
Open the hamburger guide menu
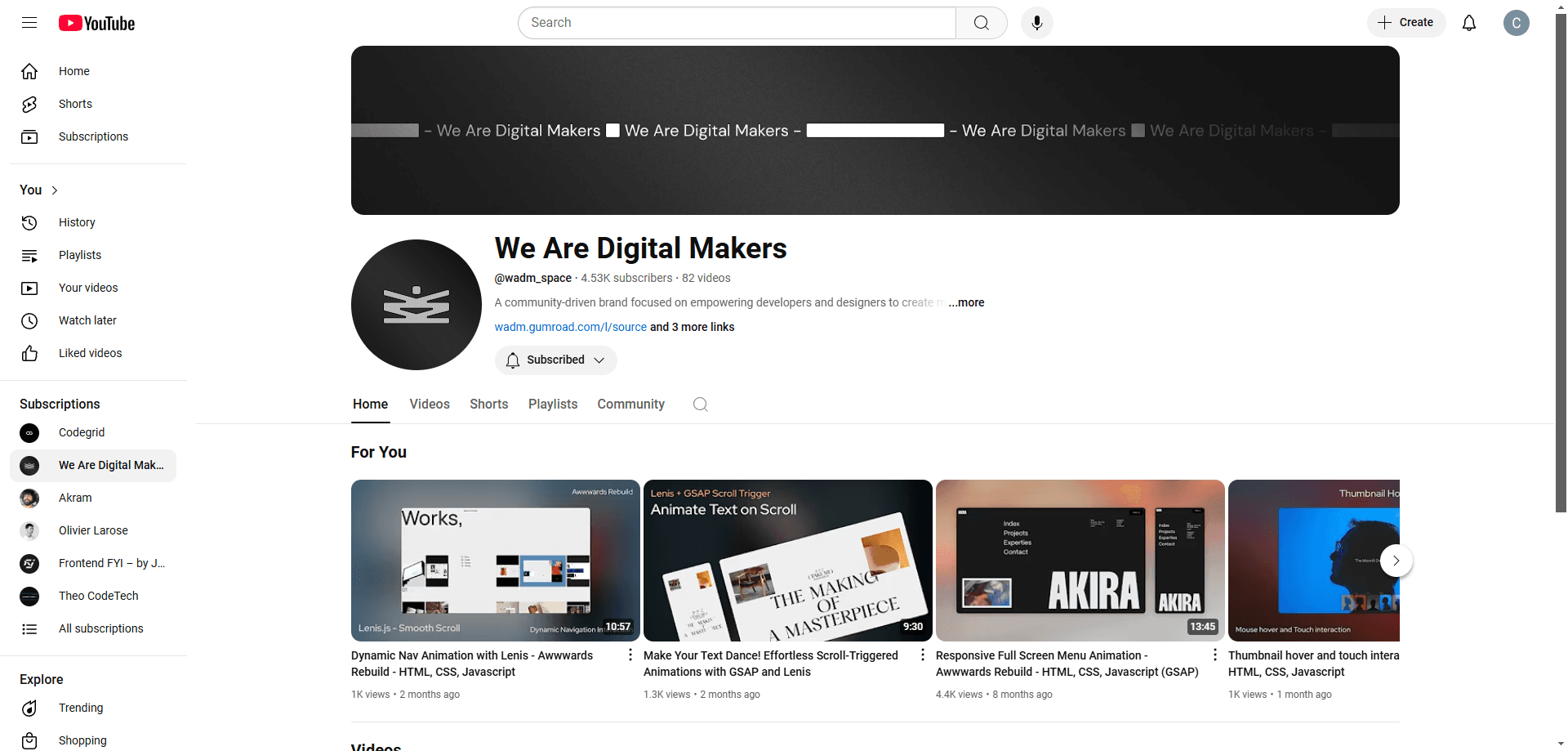pyautogui.click(x=29, y=23)
